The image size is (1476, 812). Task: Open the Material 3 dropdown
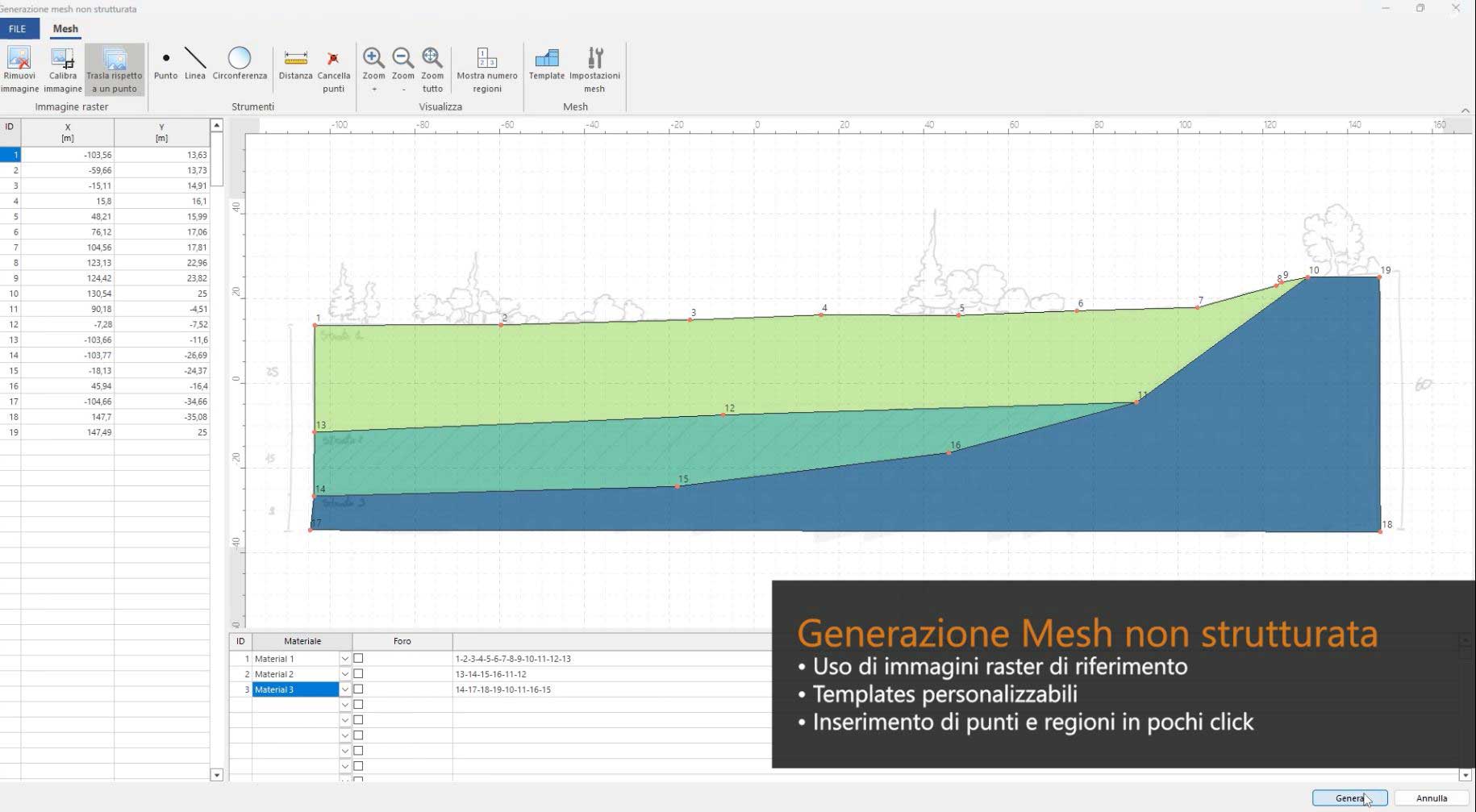[x=344, y=689]
